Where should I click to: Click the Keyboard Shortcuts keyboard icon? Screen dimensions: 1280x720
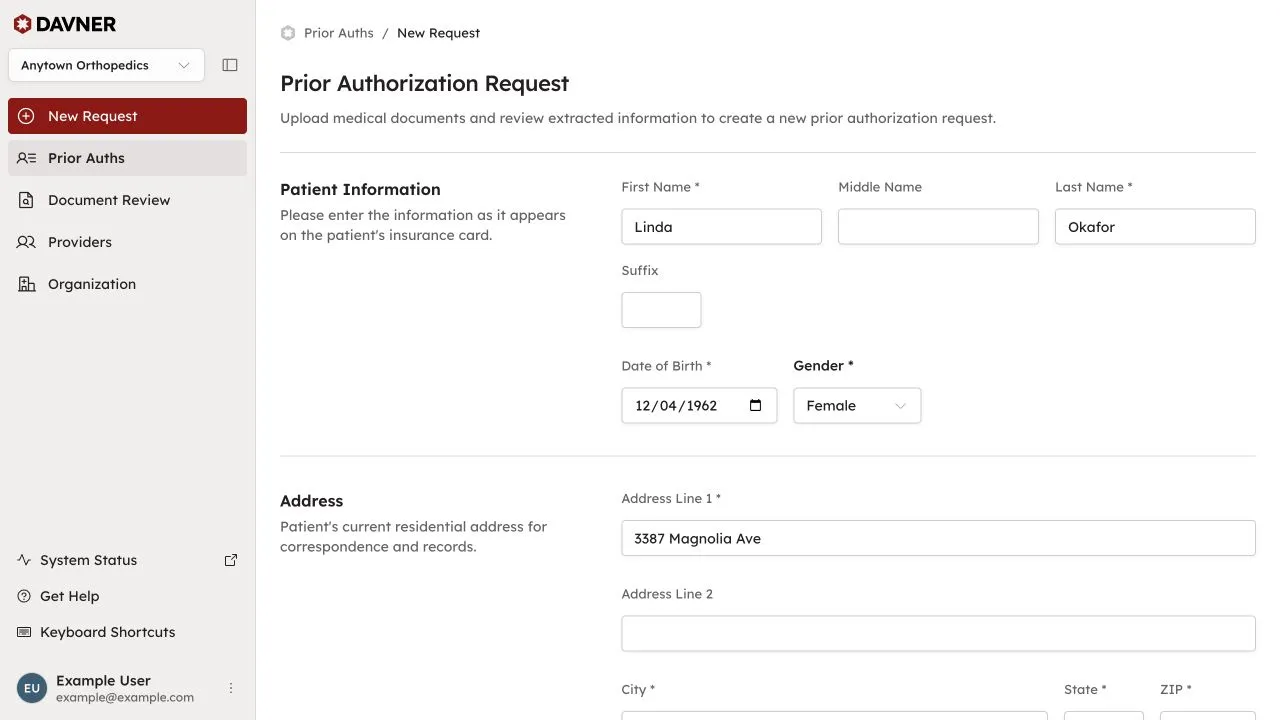click(x=25, y=632)
